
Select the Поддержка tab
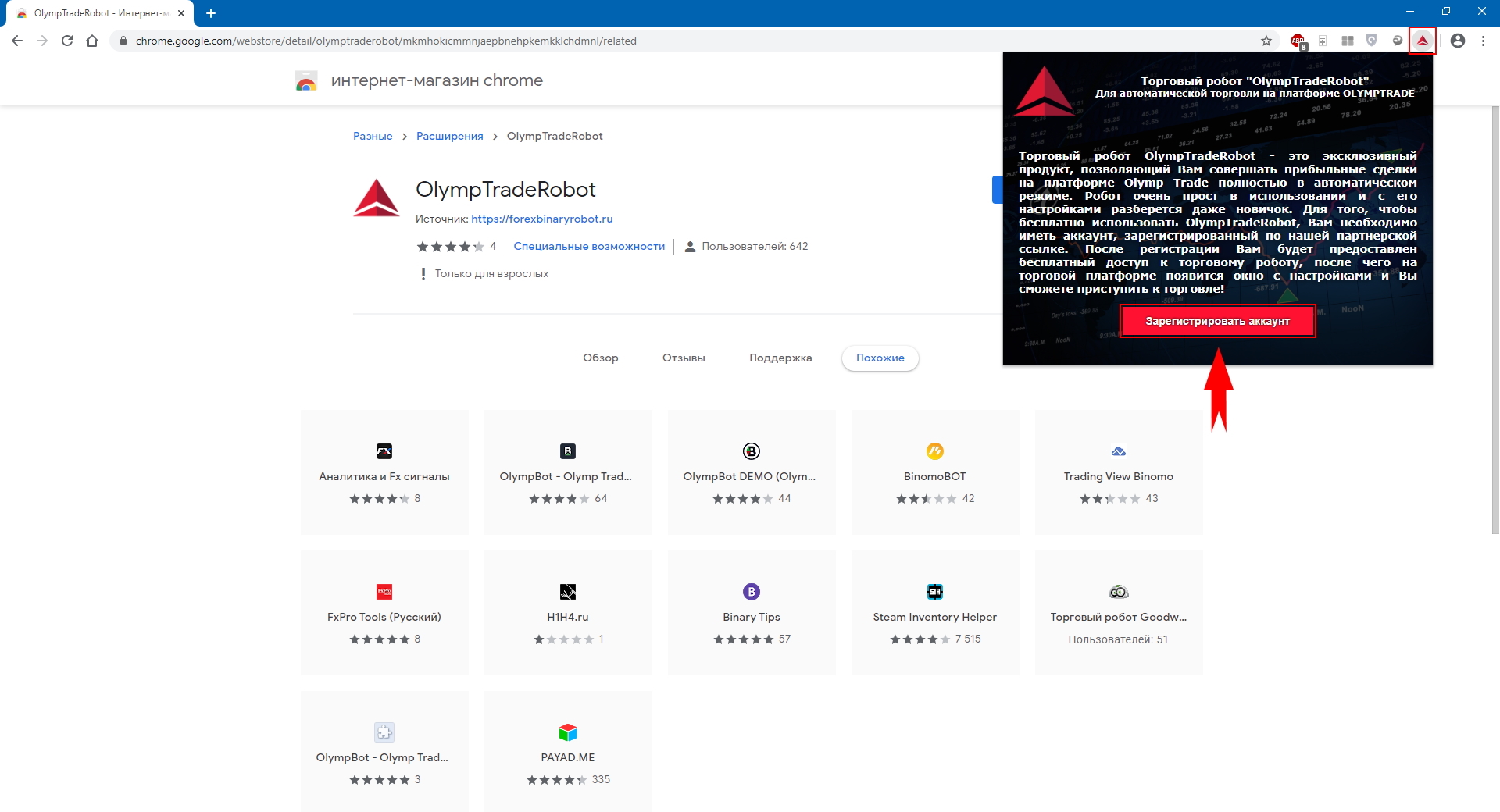[780, 358]
